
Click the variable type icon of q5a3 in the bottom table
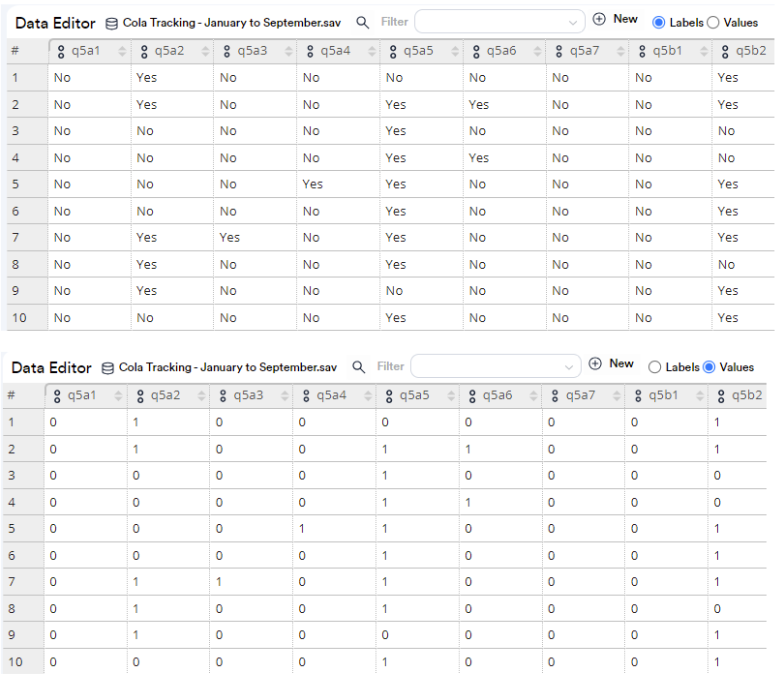(223, 396)
